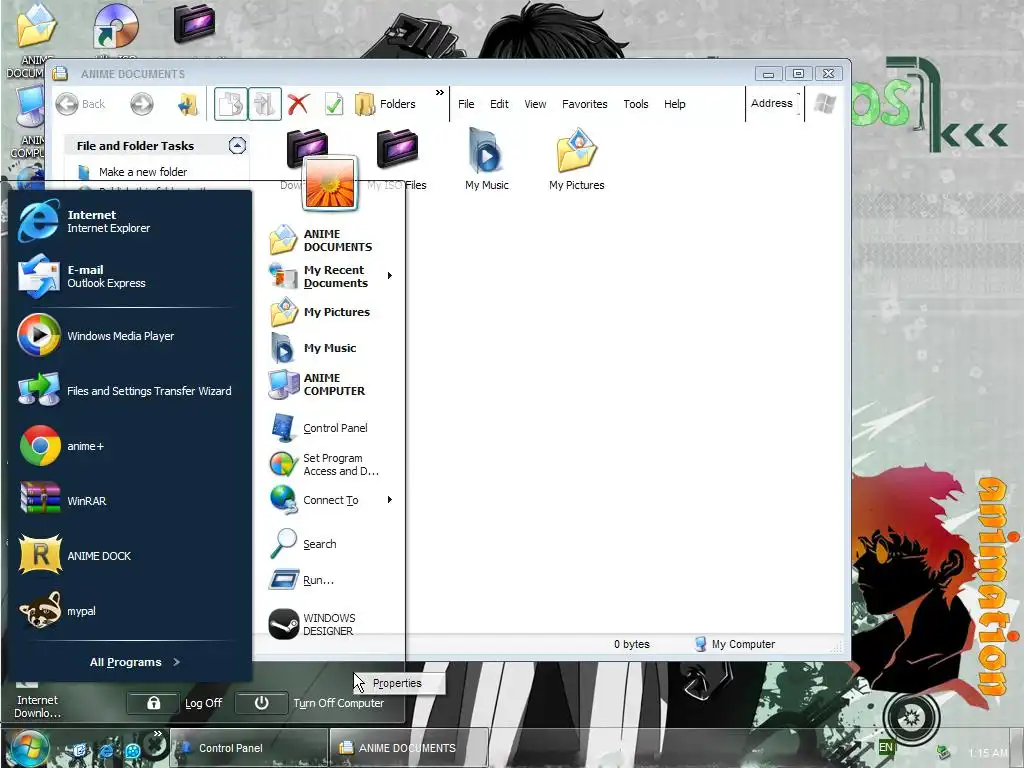Open the Help menu
This screenshot has height=768, width=1024.
pos(675,104)
